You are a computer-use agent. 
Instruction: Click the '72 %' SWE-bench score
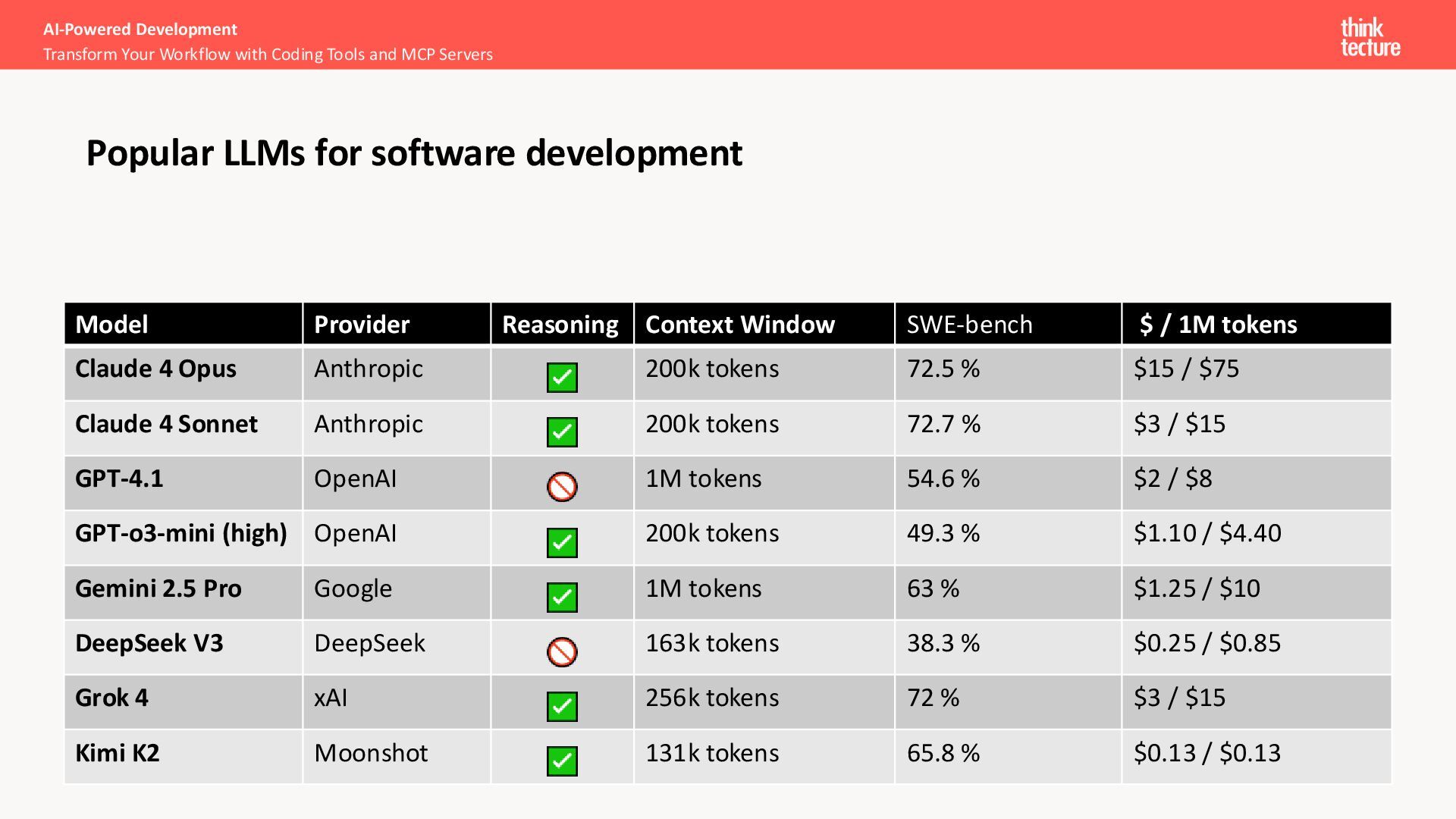(x=934, y=698)
